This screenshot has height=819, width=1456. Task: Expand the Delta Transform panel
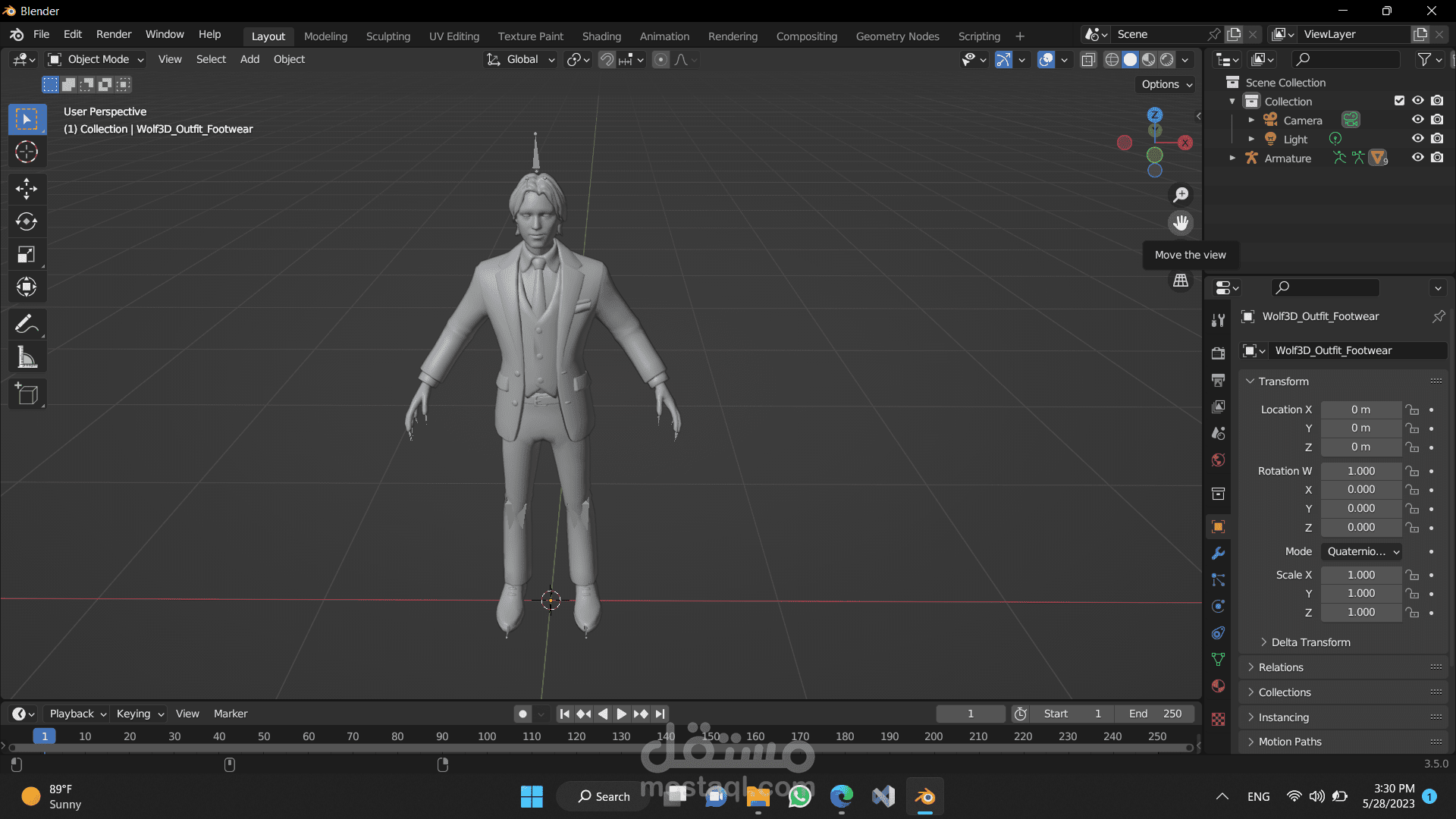point(1310,642)
